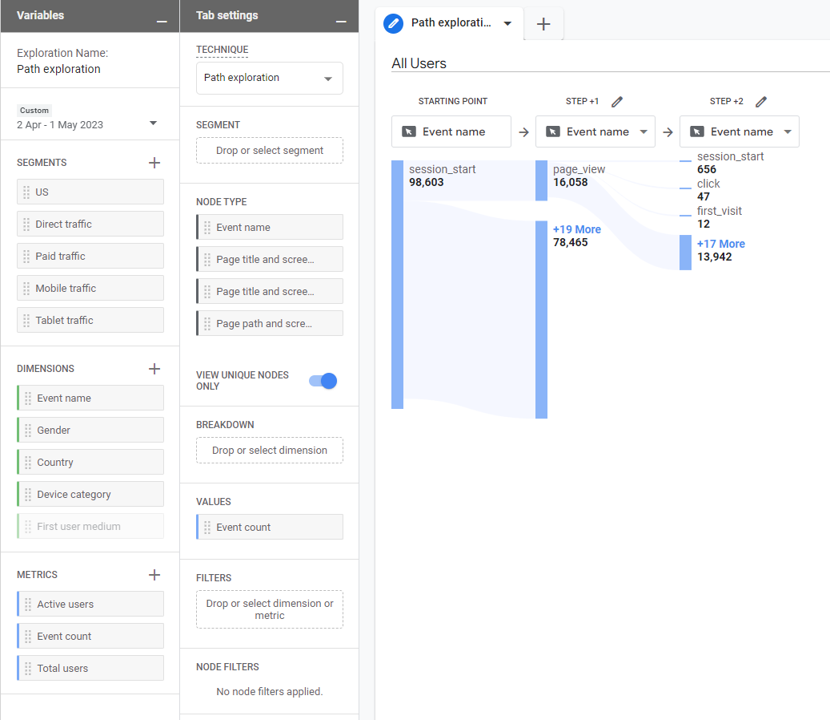Open the Path exploration tab menu arrow
830x720 pixels.
[x=508, y=23]
